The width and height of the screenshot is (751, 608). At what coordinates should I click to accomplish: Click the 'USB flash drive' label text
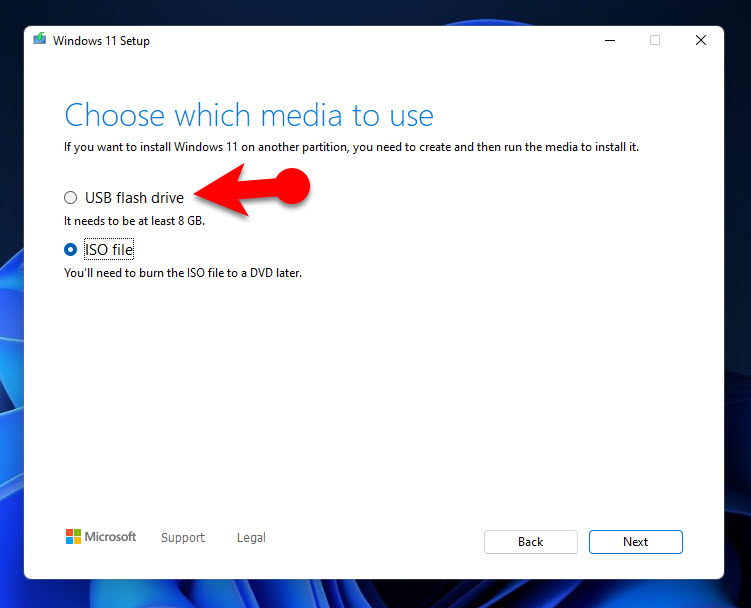[135, 197]
